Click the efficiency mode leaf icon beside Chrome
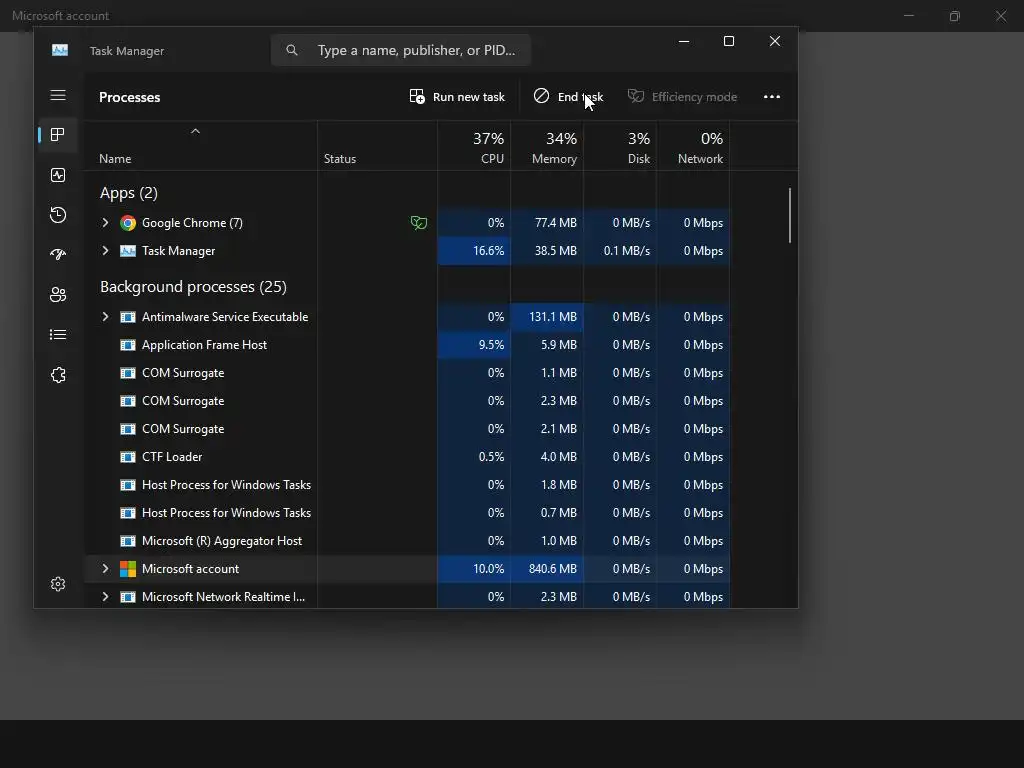 [419, 223]
